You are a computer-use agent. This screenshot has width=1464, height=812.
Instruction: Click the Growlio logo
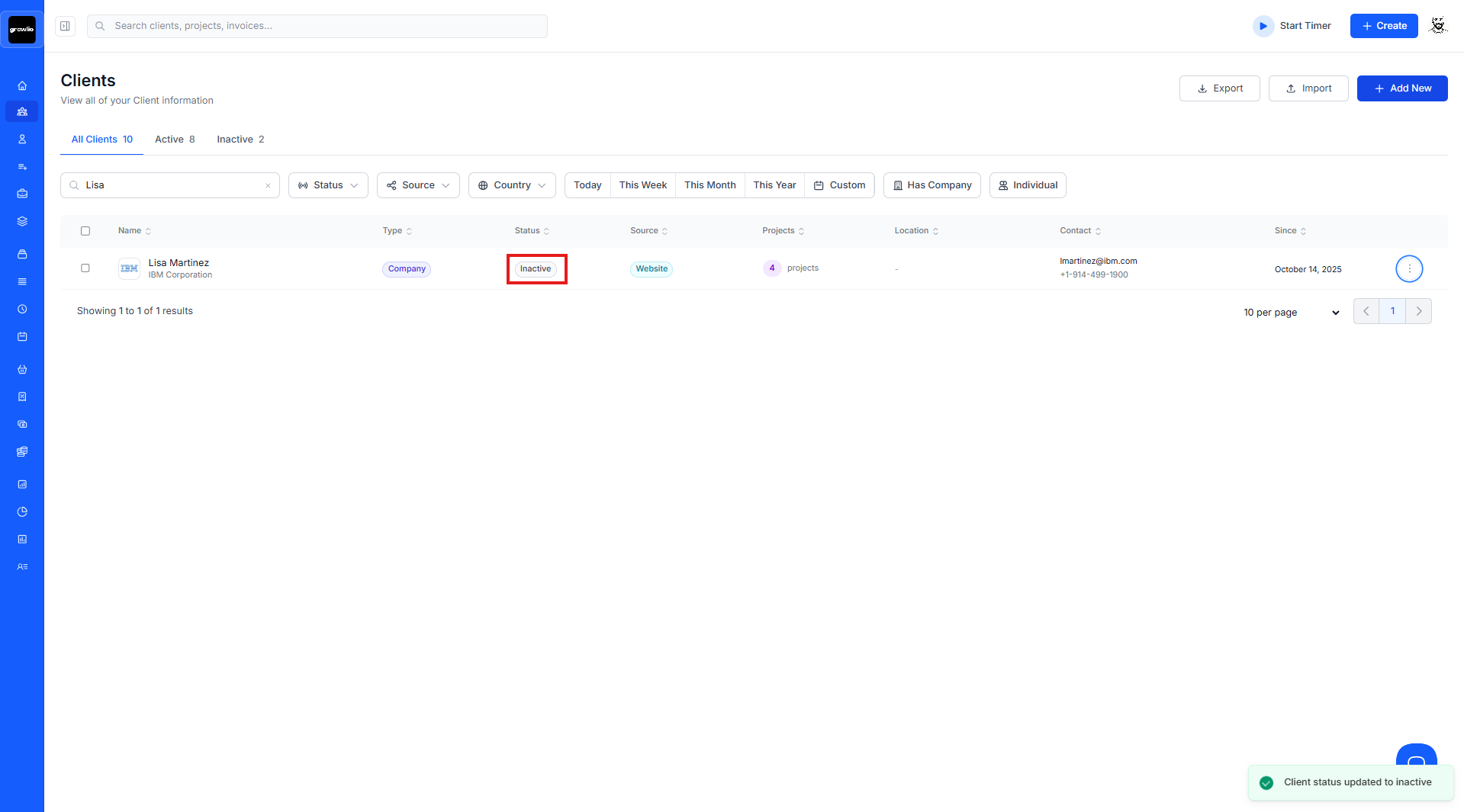22,30
